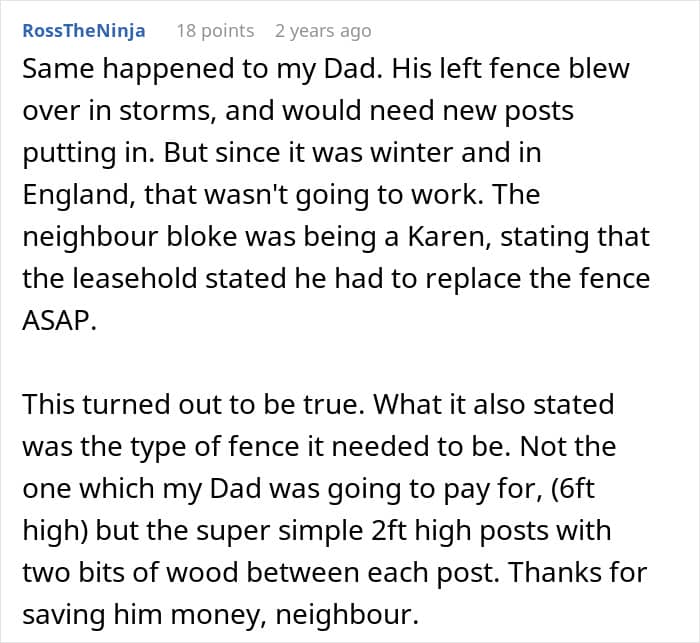Viewport: 700px width, 643px height.
Task: Click the phrase neighbour bloke in the comment
Action: point(129,236)
